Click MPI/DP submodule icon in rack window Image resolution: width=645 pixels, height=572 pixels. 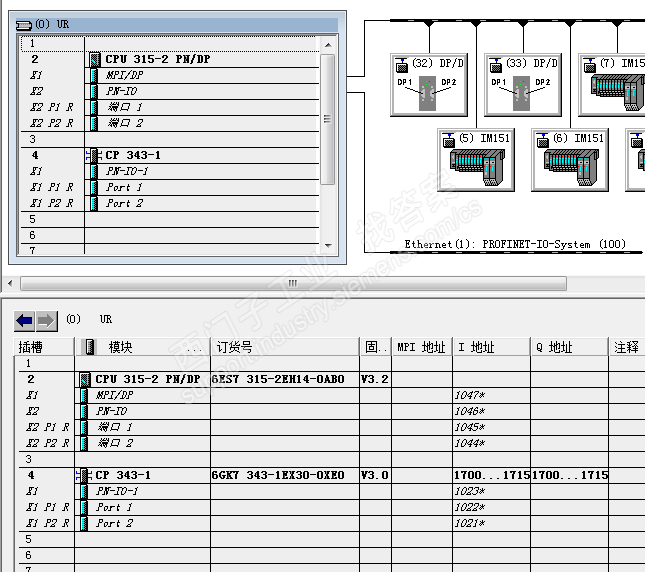(x=94, y=75)
